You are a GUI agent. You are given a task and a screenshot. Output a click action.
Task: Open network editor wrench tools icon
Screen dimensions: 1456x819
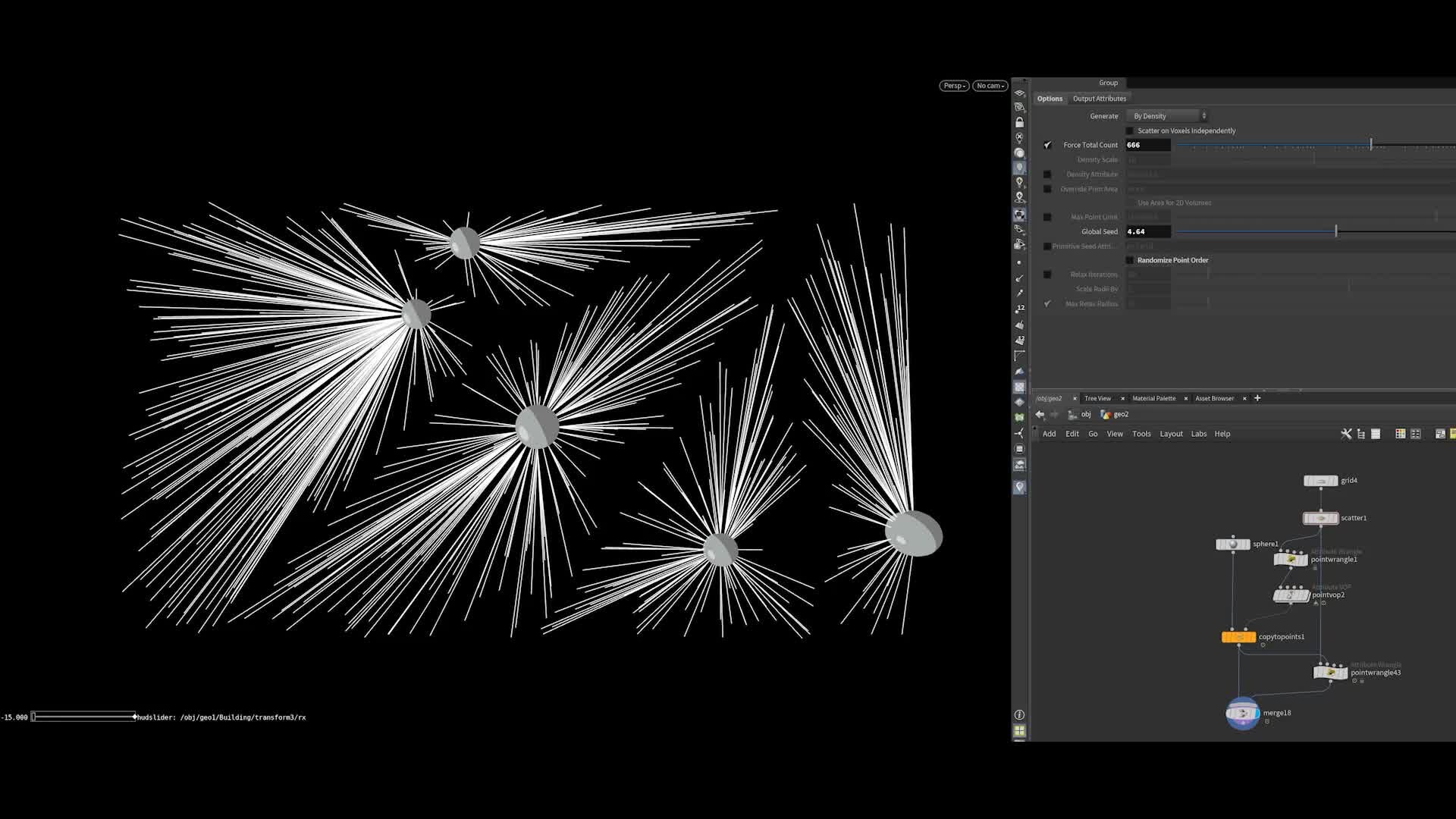[x=1346, y=434]
